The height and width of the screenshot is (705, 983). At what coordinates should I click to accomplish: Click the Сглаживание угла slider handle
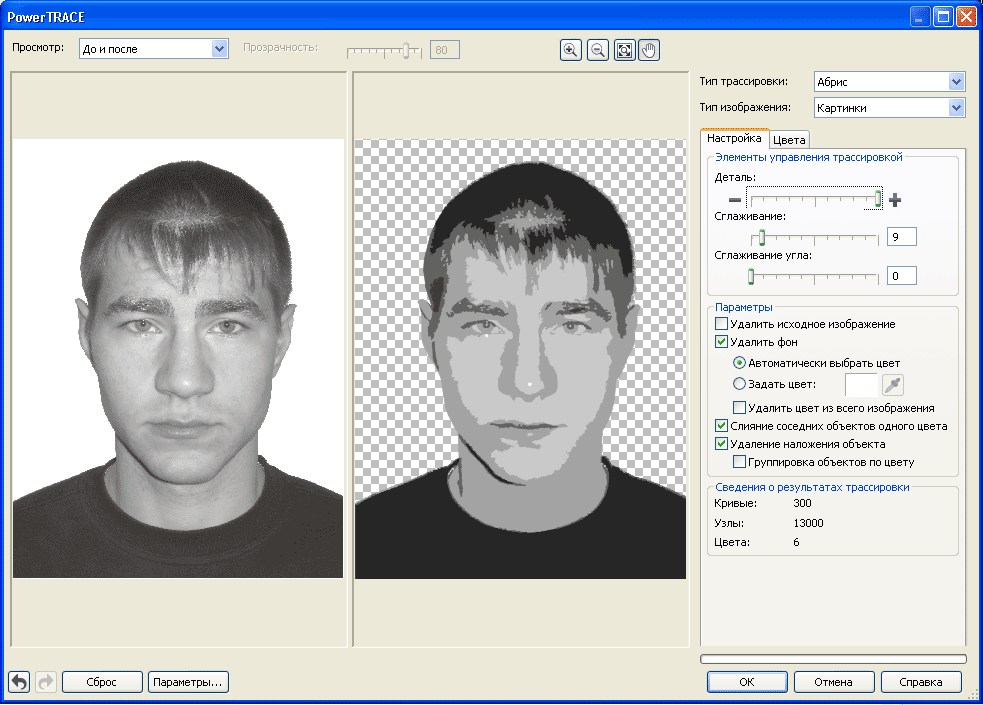point(750,276)
